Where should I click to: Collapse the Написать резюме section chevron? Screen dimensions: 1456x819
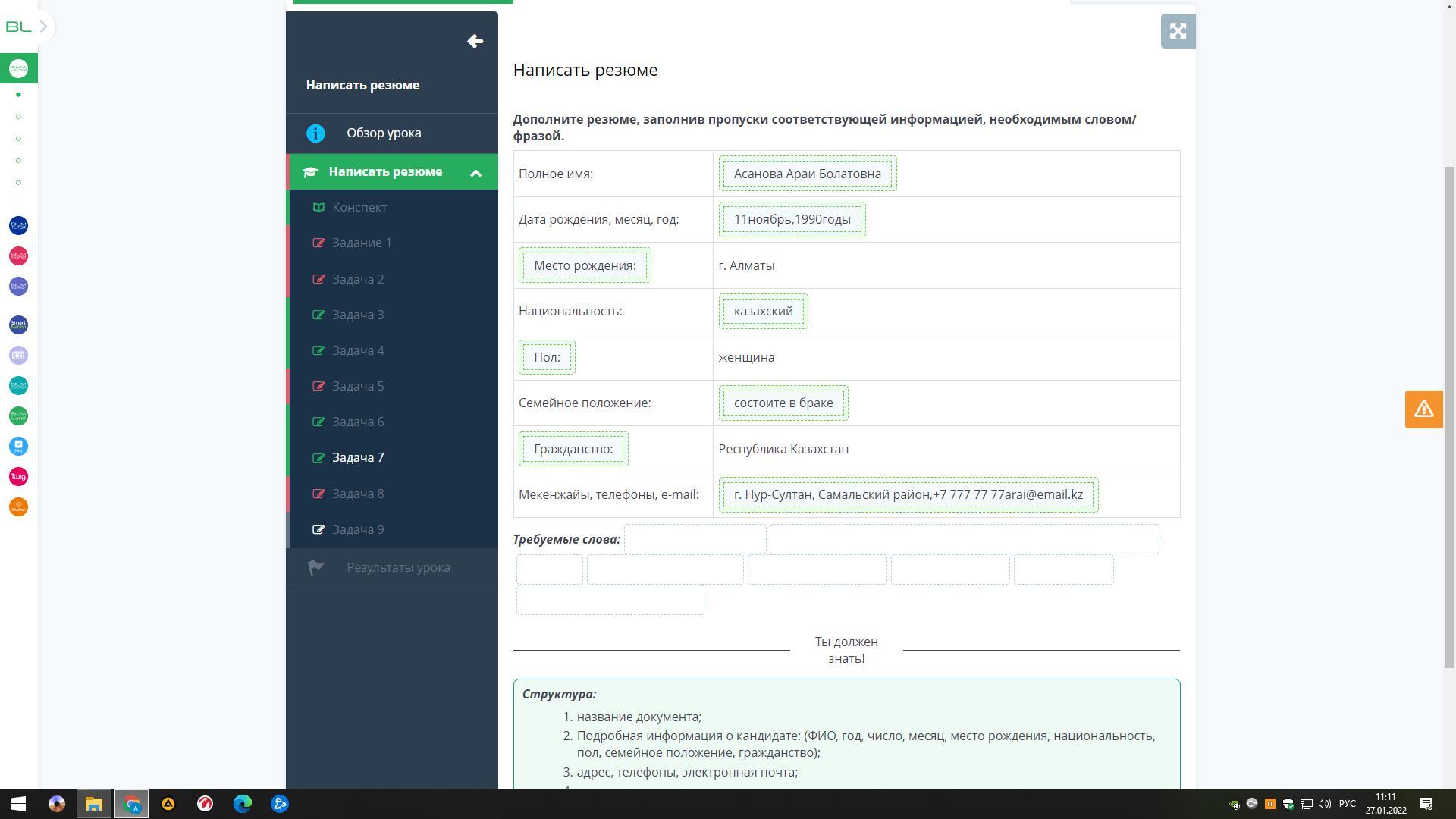tap(475, 173)
